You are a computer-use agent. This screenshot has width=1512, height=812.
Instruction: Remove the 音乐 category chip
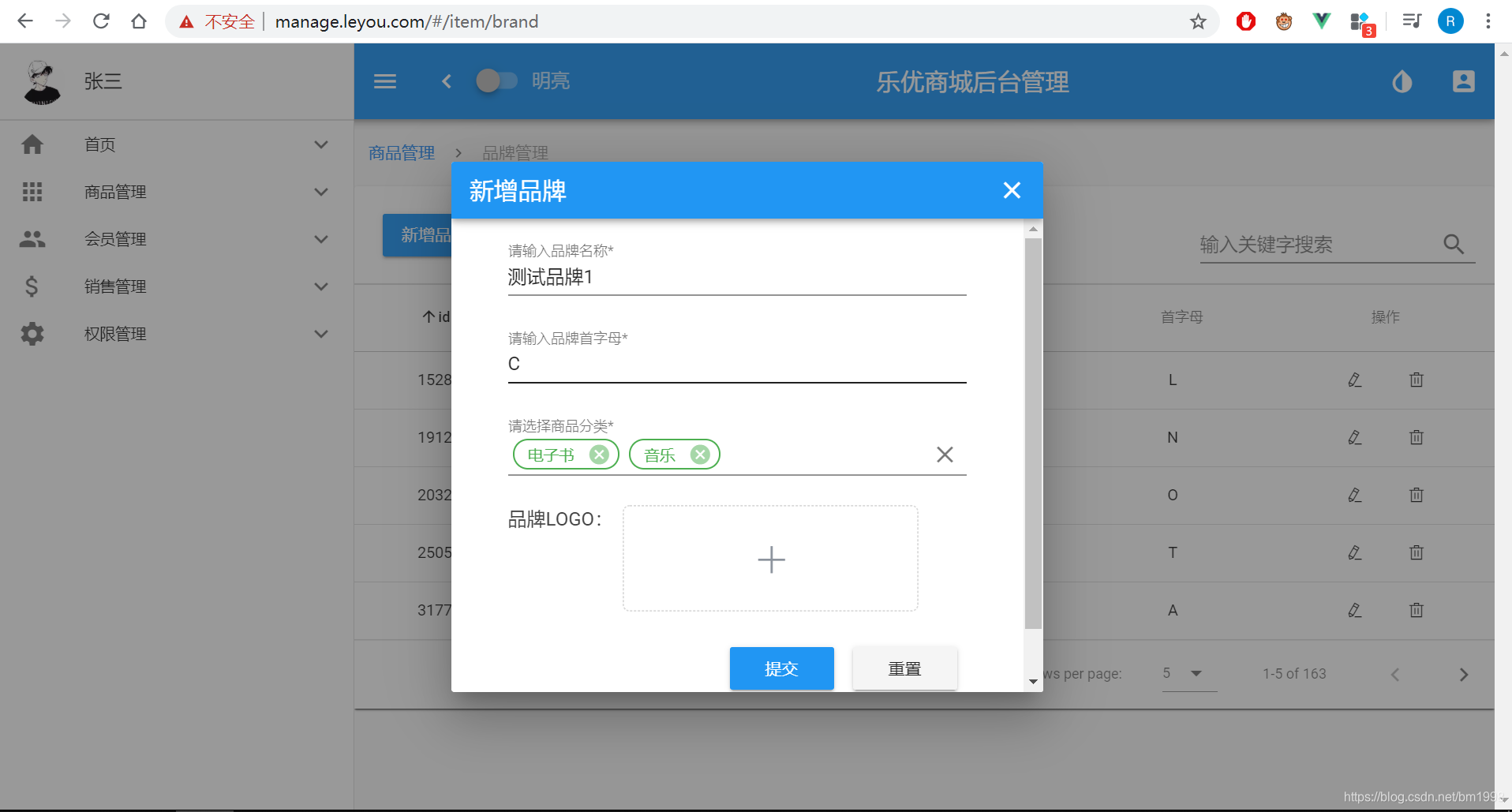[x=699, y=455]
